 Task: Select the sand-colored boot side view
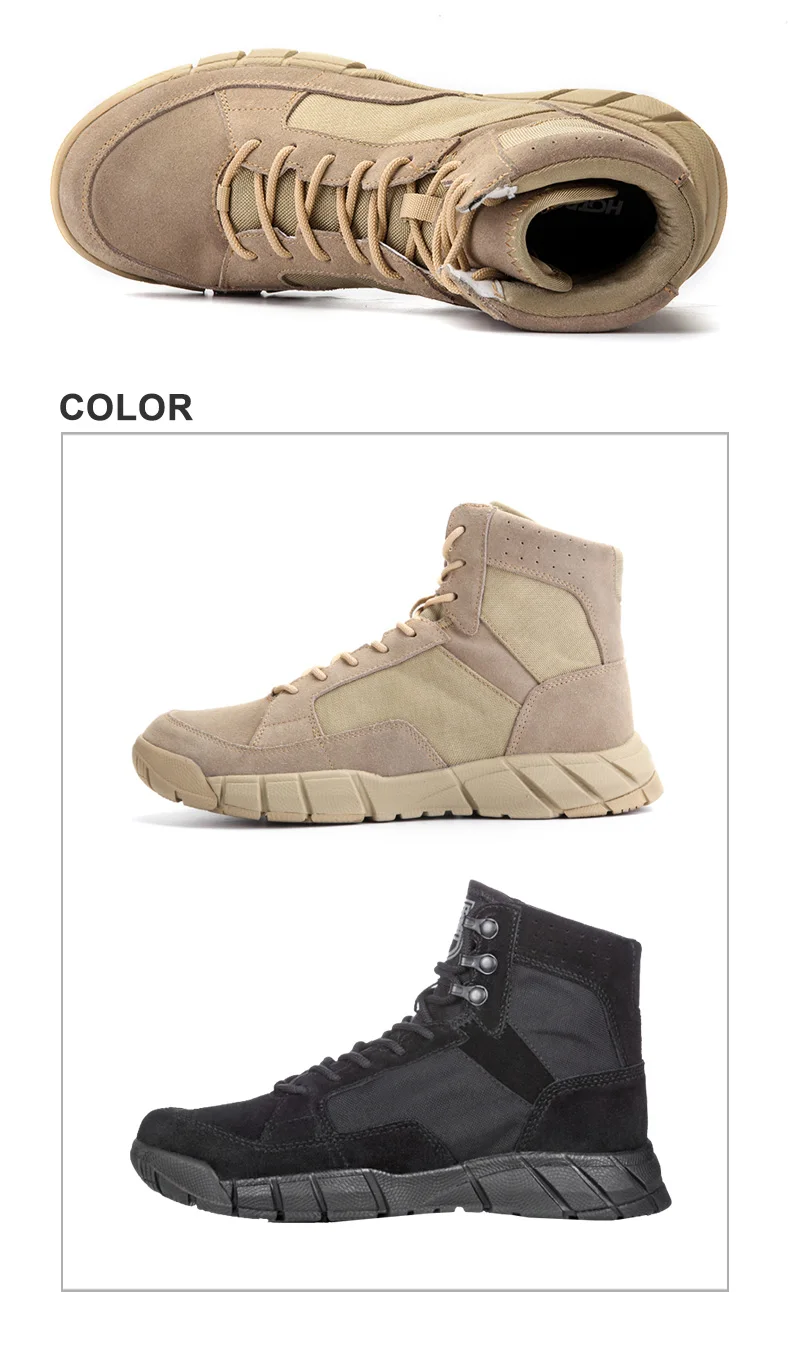click(397, 662)
